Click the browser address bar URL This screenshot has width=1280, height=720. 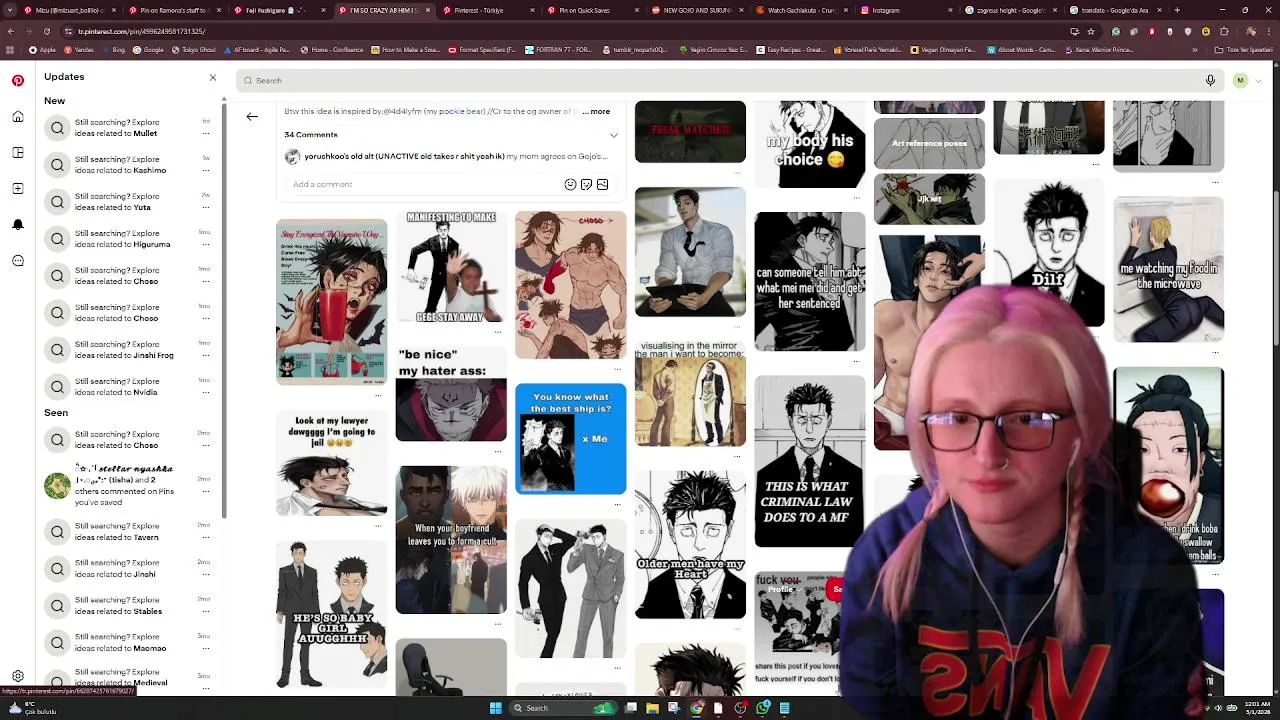(142, 31)
